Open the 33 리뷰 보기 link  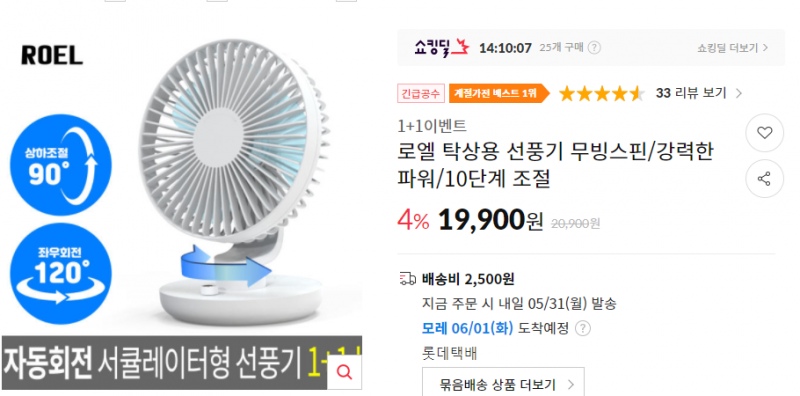point(691,93)
